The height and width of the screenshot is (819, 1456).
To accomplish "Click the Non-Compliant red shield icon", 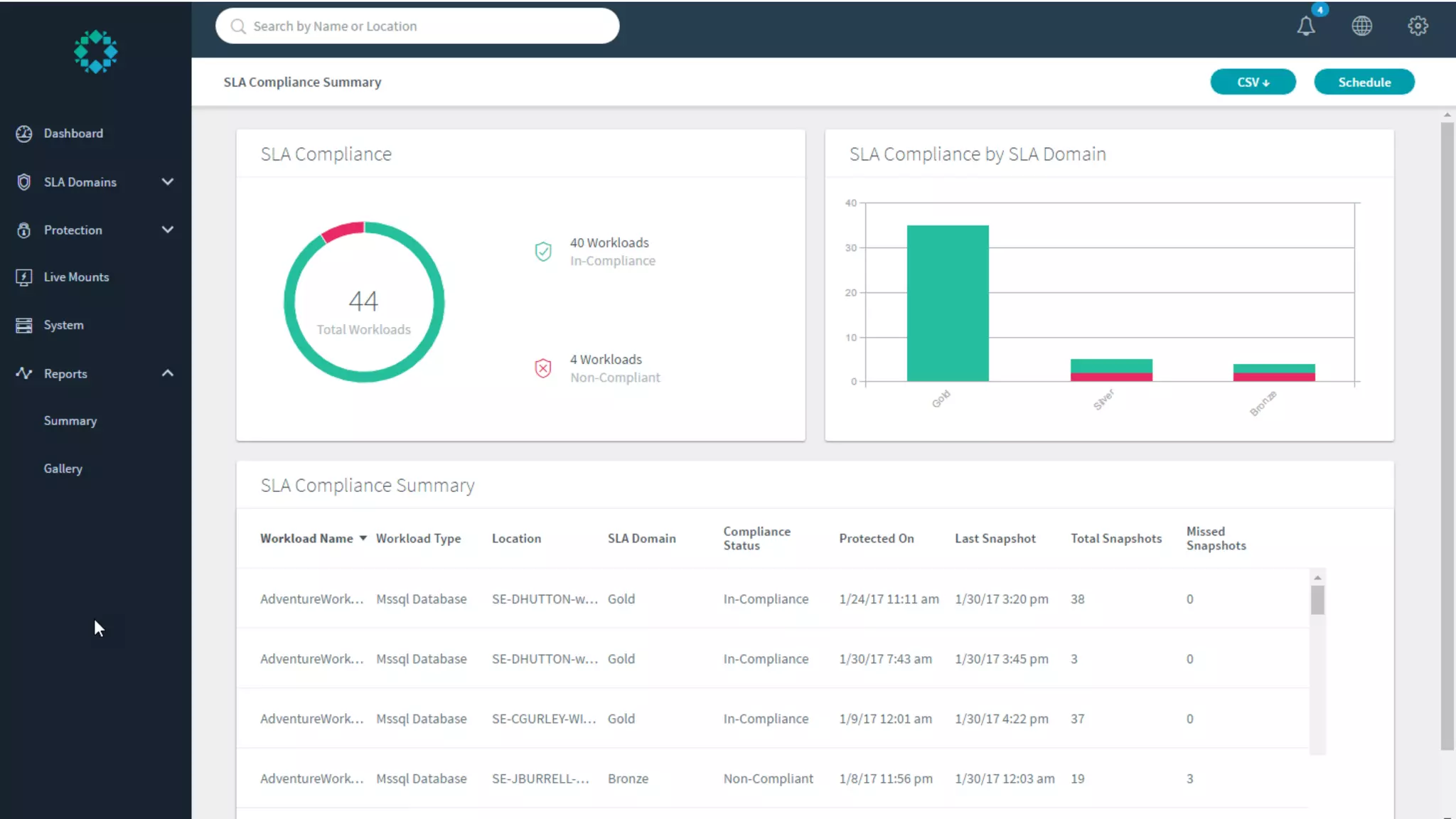I will click(543, 368).
